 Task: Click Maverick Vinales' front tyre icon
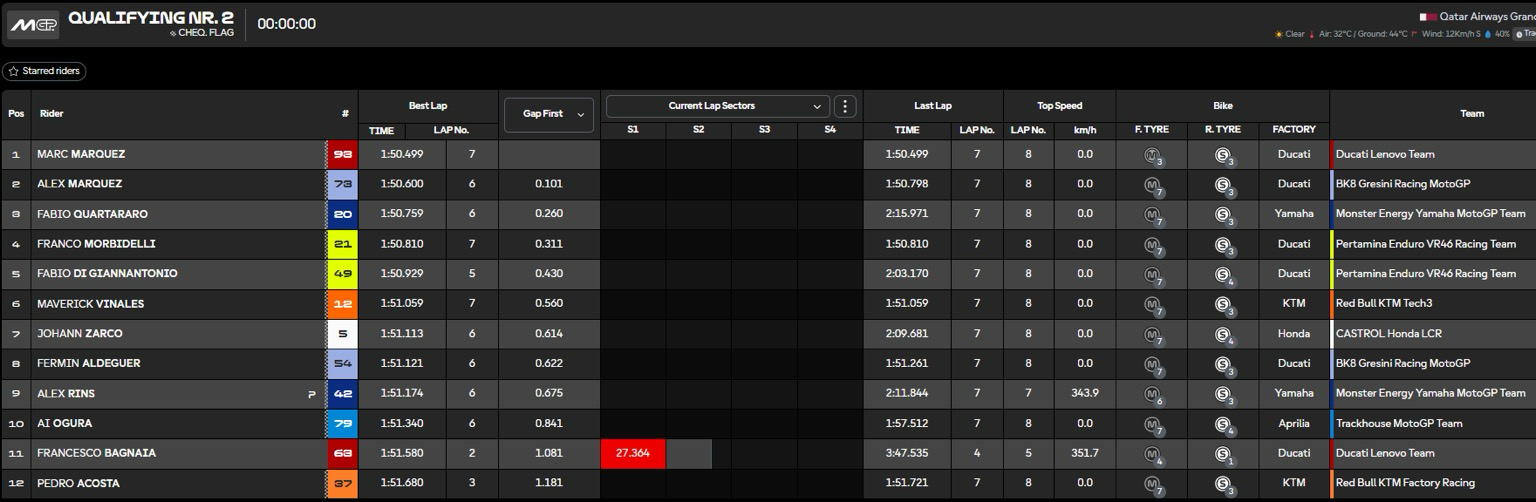tap(1153, 305)
